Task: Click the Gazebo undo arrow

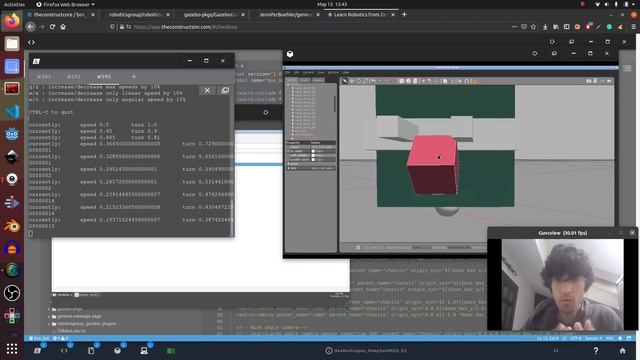Action: [373, 81]
